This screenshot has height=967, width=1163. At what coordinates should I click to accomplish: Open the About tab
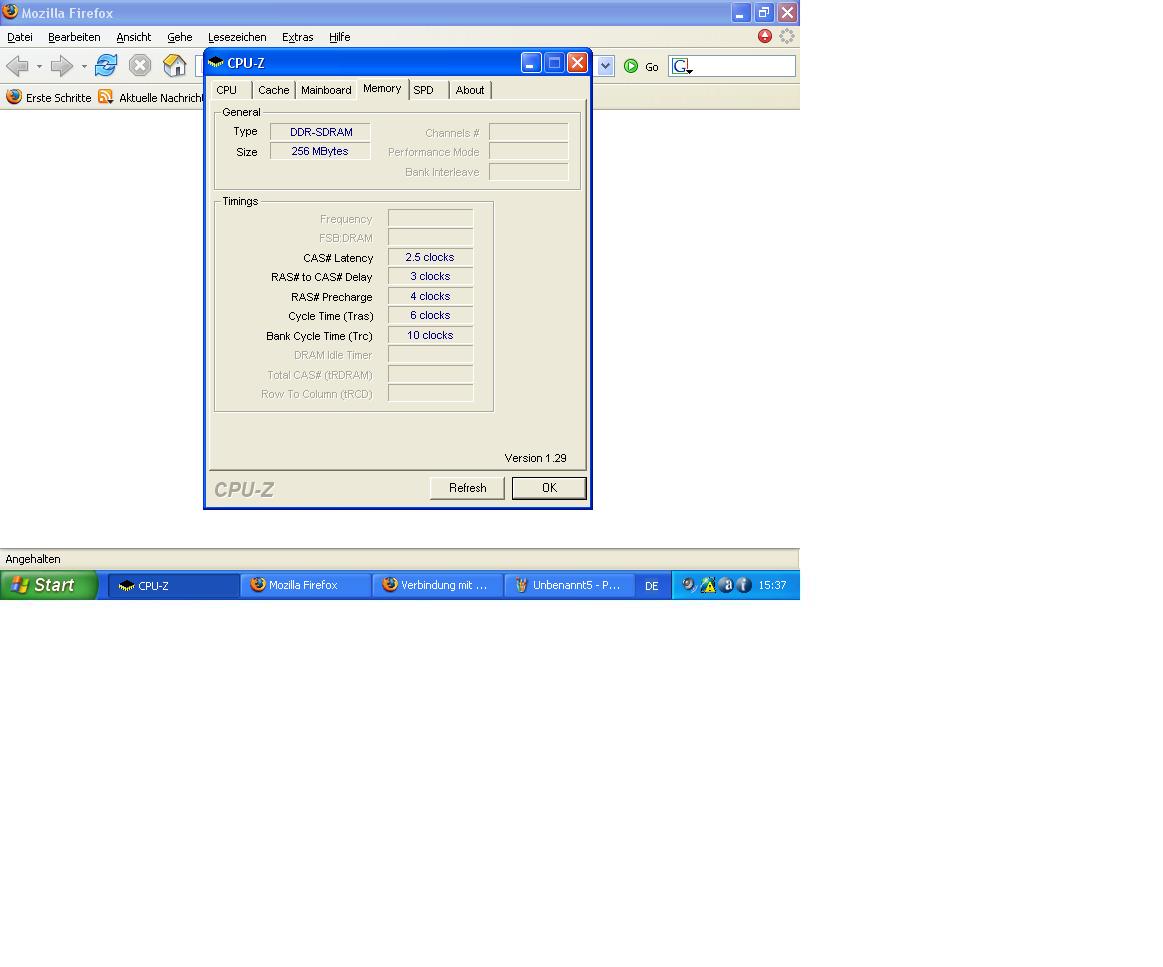470,90
